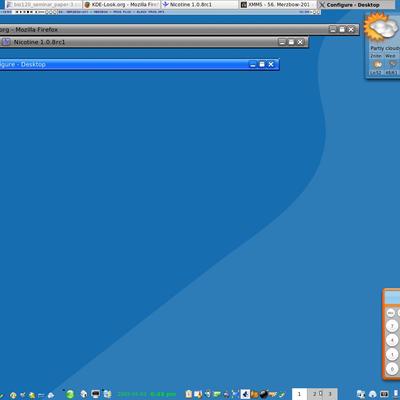Select the Configure - Desktop taskbar entry

357,5
